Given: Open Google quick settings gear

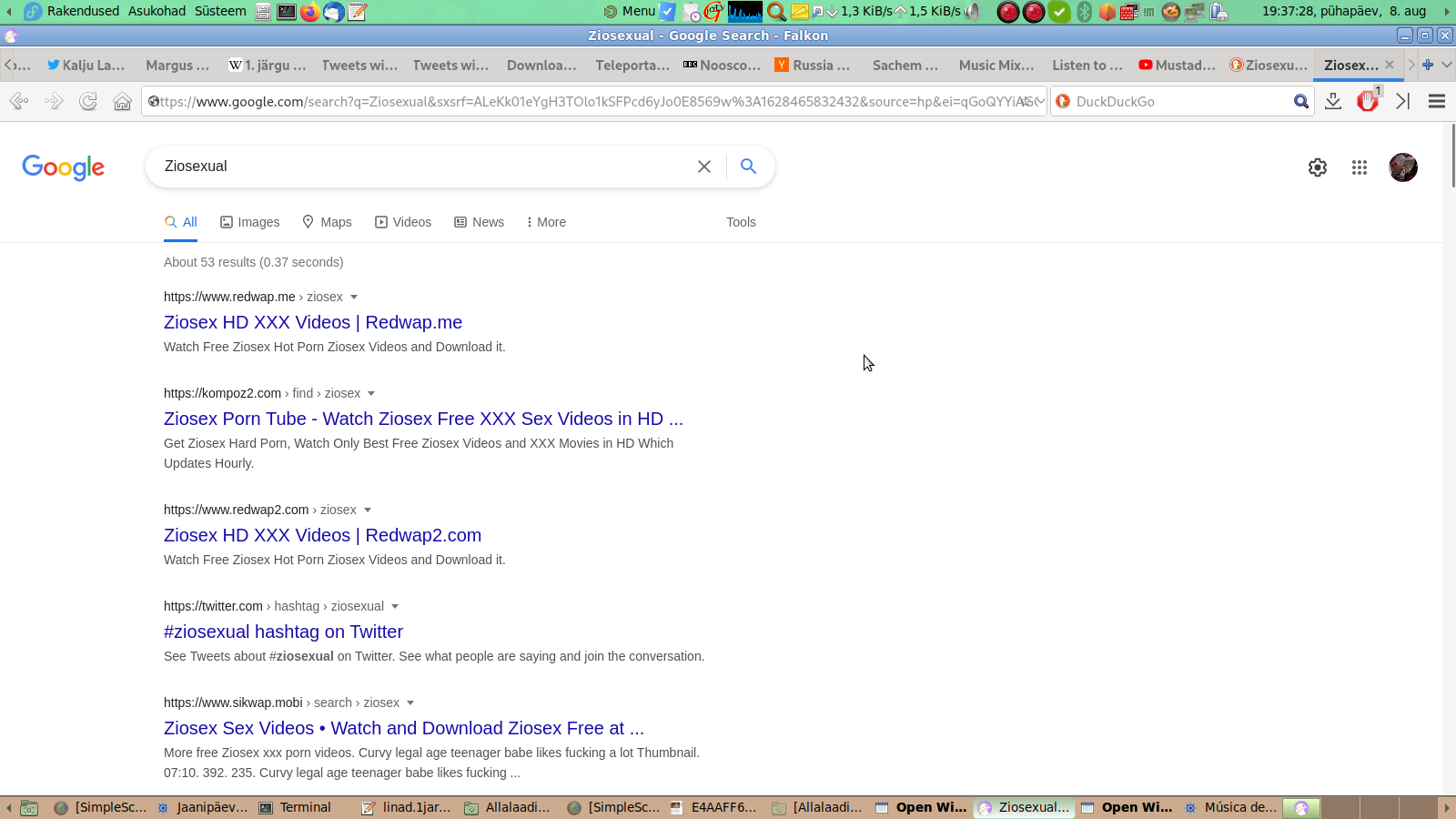Looking at the screenshot, I should pyautogui.click(x=1318, y=167).
